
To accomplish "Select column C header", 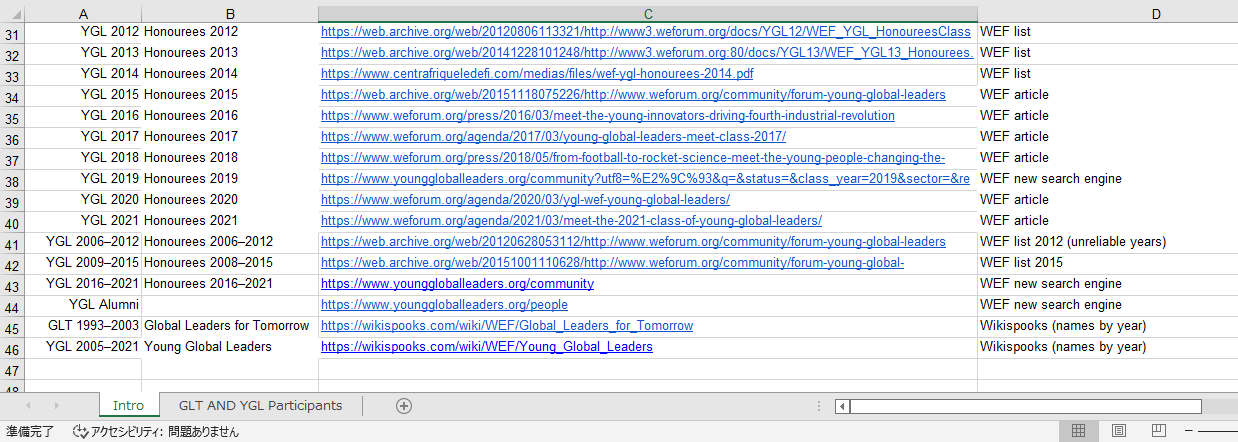I will 648,12.
